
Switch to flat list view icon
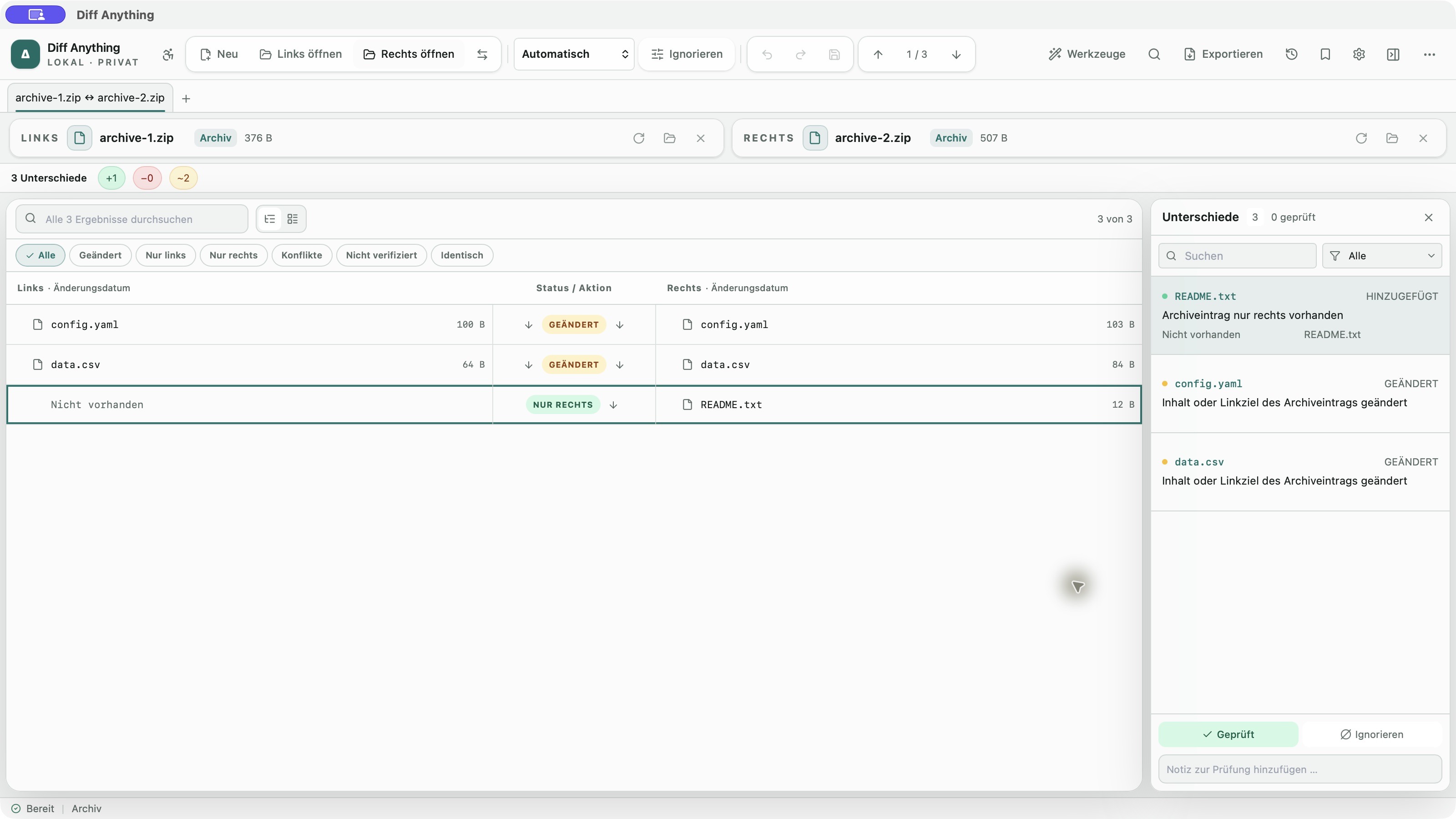tap(292, 219)
